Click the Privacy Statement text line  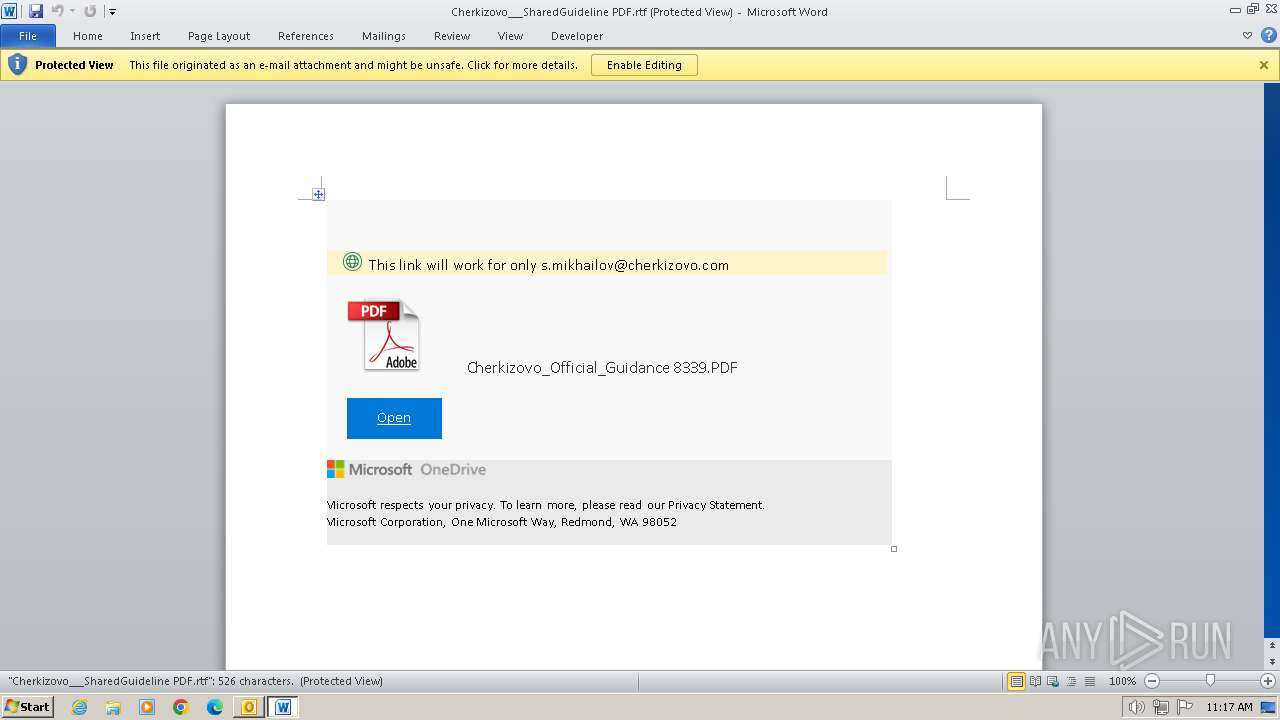[546, 505]
